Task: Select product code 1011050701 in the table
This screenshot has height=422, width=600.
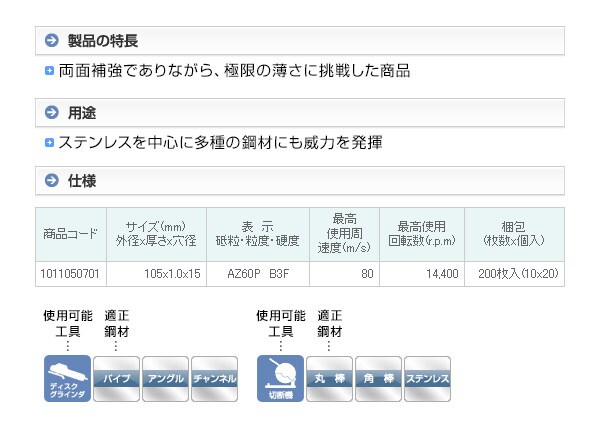Action: [70, 273]
